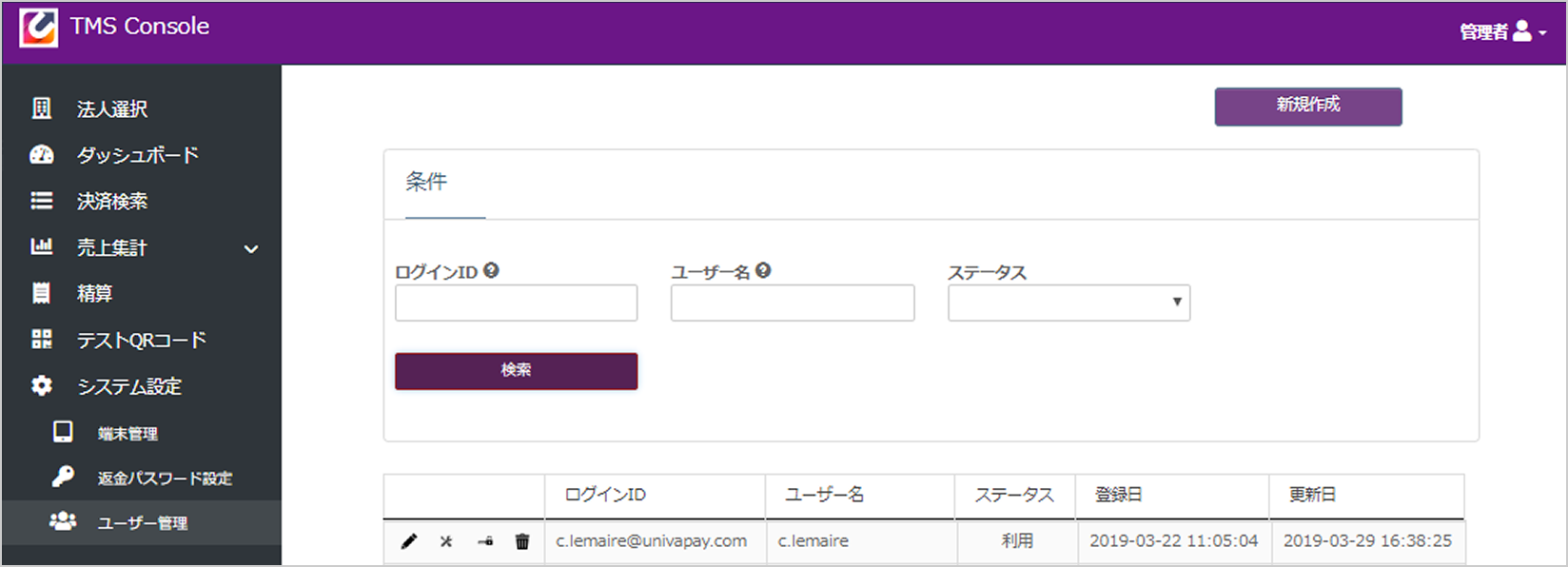Click the pencil edit icon for c.lemaire

coord(409,541)
